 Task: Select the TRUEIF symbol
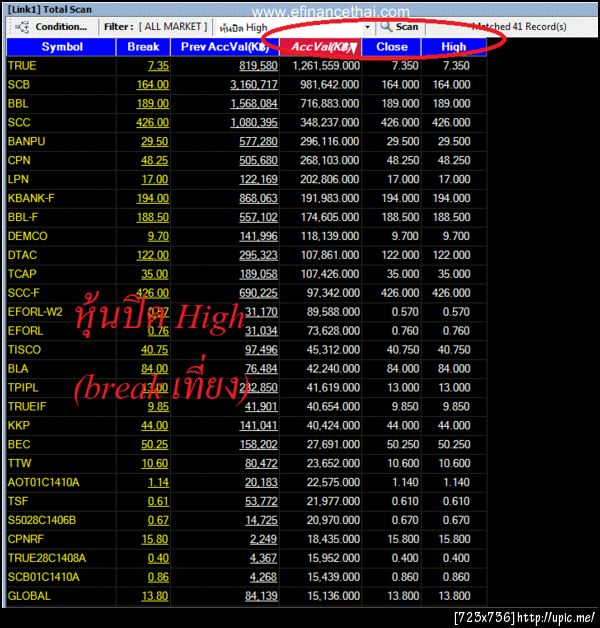point(27,407)
